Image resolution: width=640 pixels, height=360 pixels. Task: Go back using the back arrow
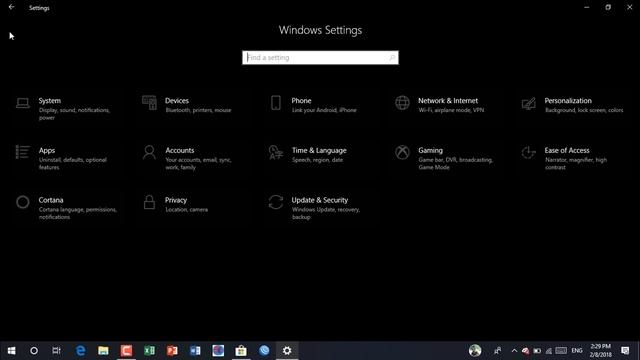click(x=11, y=7)
